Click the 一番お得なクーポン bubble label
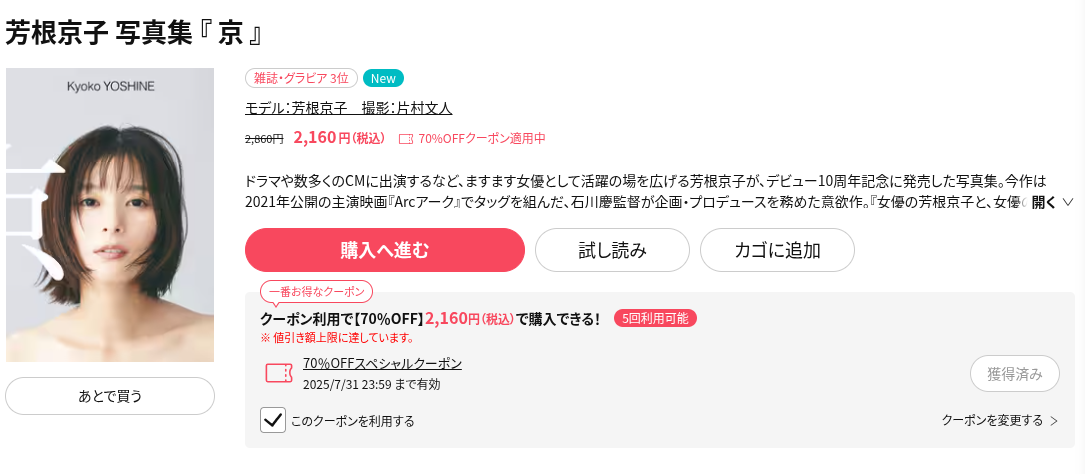 pyautogui.click(x=316, y=291)
